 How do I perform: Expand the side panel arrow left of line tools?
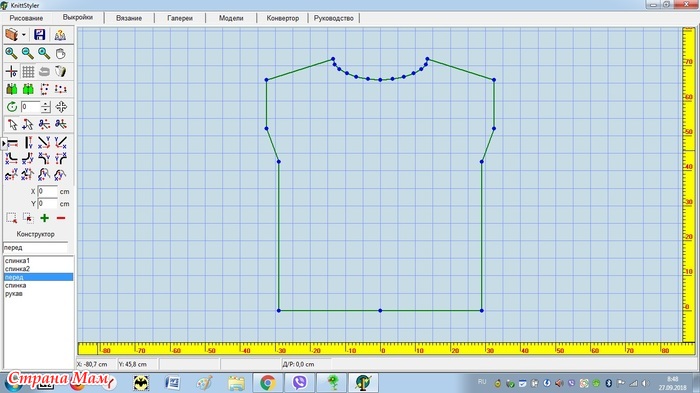(4, 143)
